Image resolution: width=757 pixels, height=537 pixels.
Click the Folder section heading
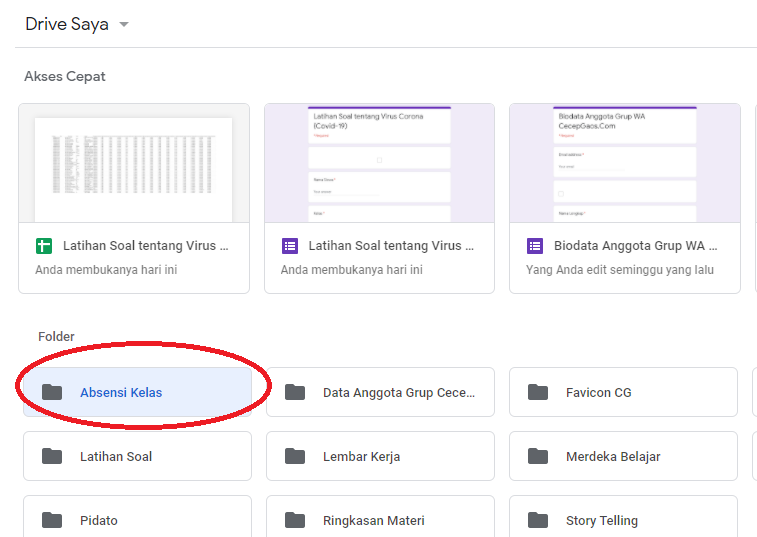coord(56,337)
